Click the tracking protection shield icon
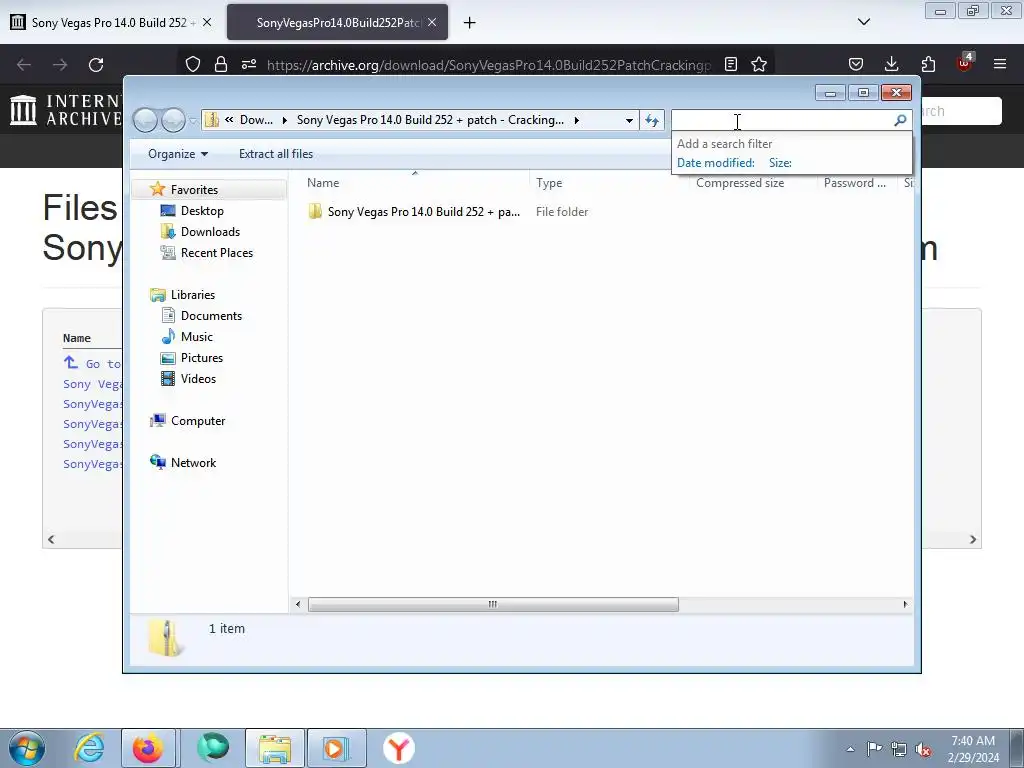The height and width of the screenshot is (768, 1024). click(193, 64)
